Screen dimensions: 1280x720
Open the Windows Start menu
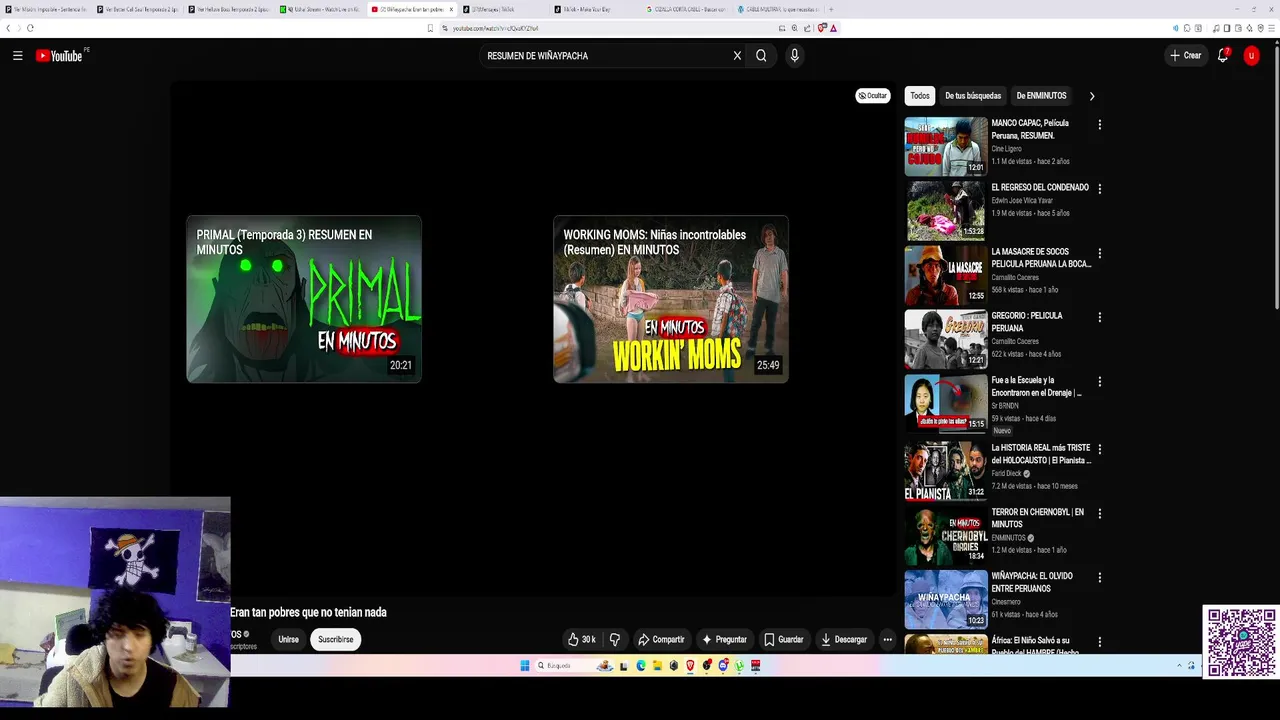pos(524,666)
